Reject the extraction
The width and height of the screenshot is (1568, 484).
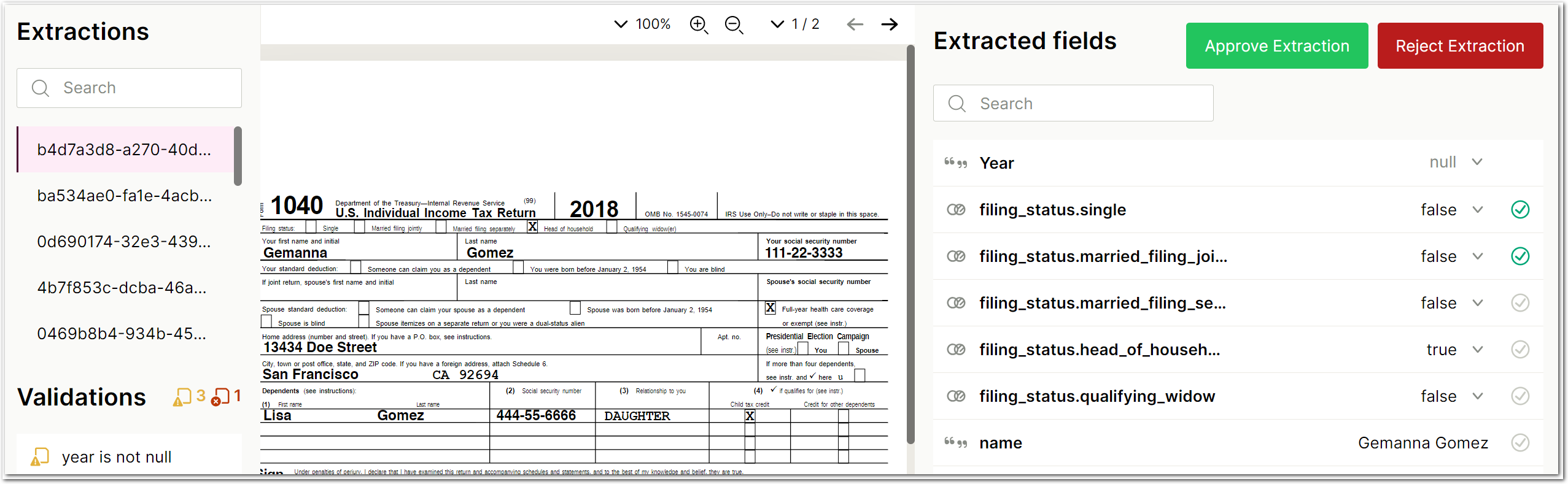click(x=1459, y=46)
